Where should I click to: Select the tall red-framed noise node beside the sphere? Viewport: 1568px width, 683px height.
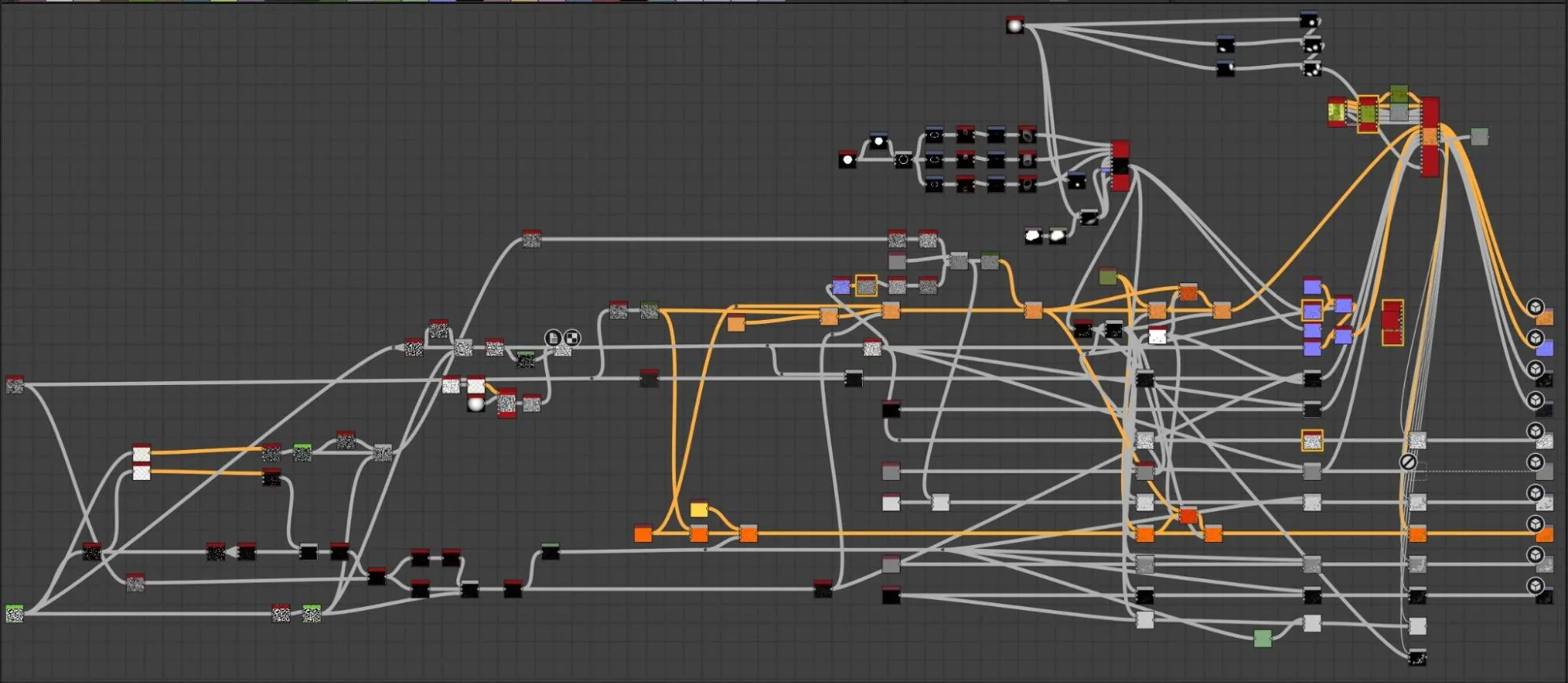tap(507, 403)
